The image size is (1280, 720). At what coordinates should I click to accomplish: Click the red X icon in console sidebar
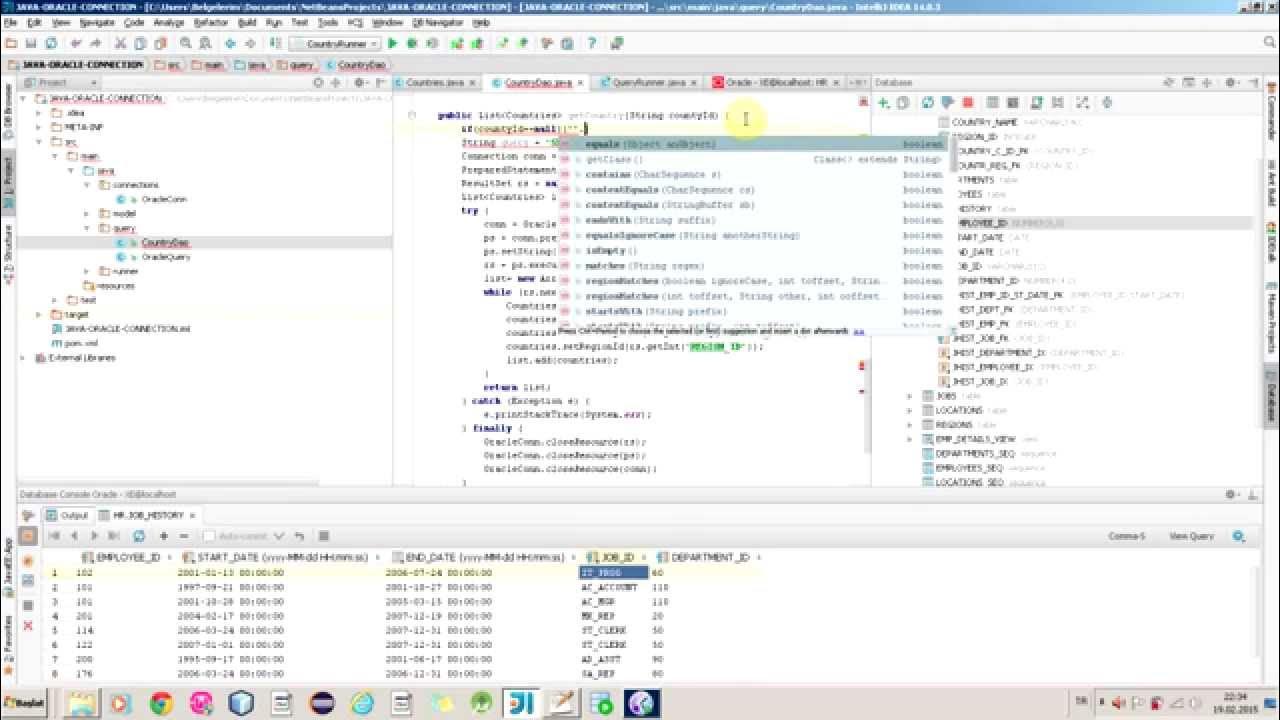point(28,626)
